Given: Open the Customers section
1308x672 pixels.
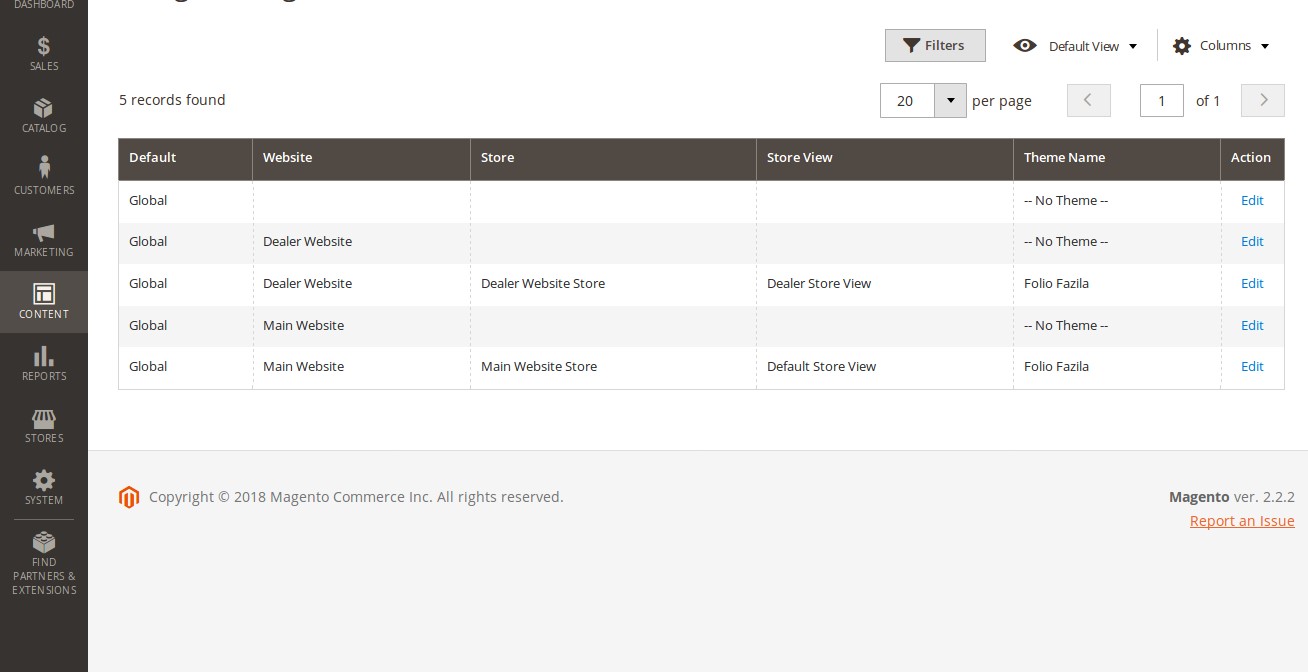Looking at the screenshot, I should (43, 175).
